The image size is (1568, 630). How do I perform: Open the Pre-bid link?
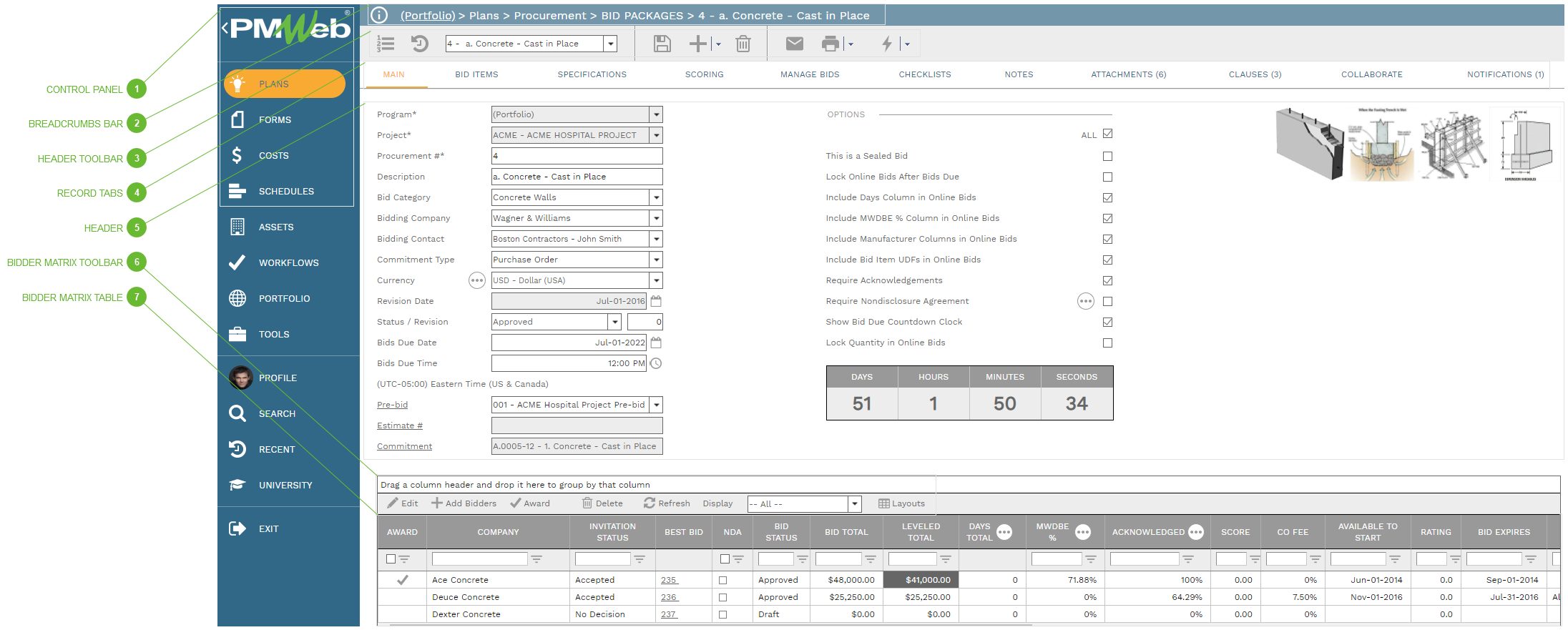(392, 405)
